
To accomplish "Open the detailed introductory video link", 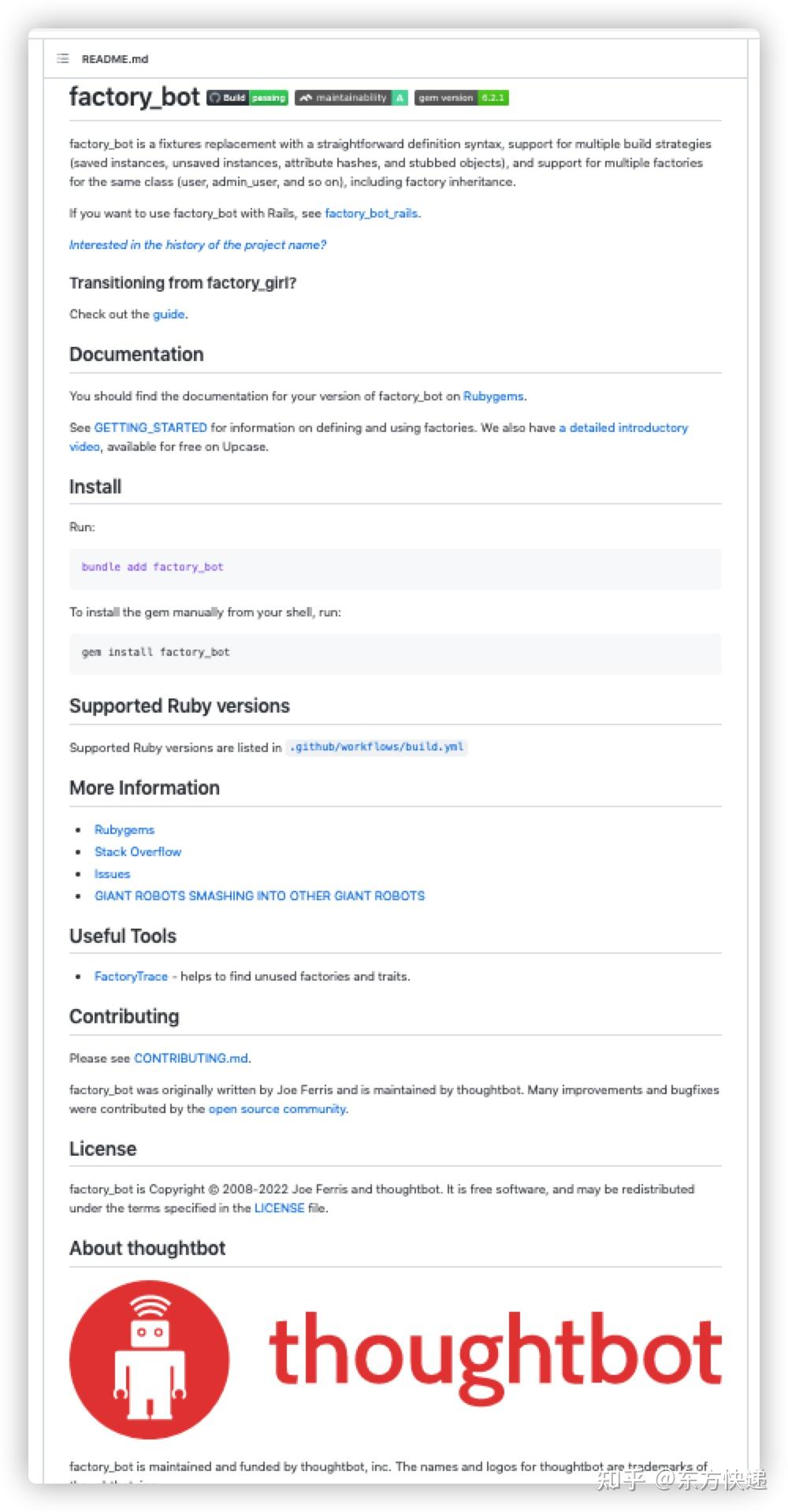I will click(627, 427).
